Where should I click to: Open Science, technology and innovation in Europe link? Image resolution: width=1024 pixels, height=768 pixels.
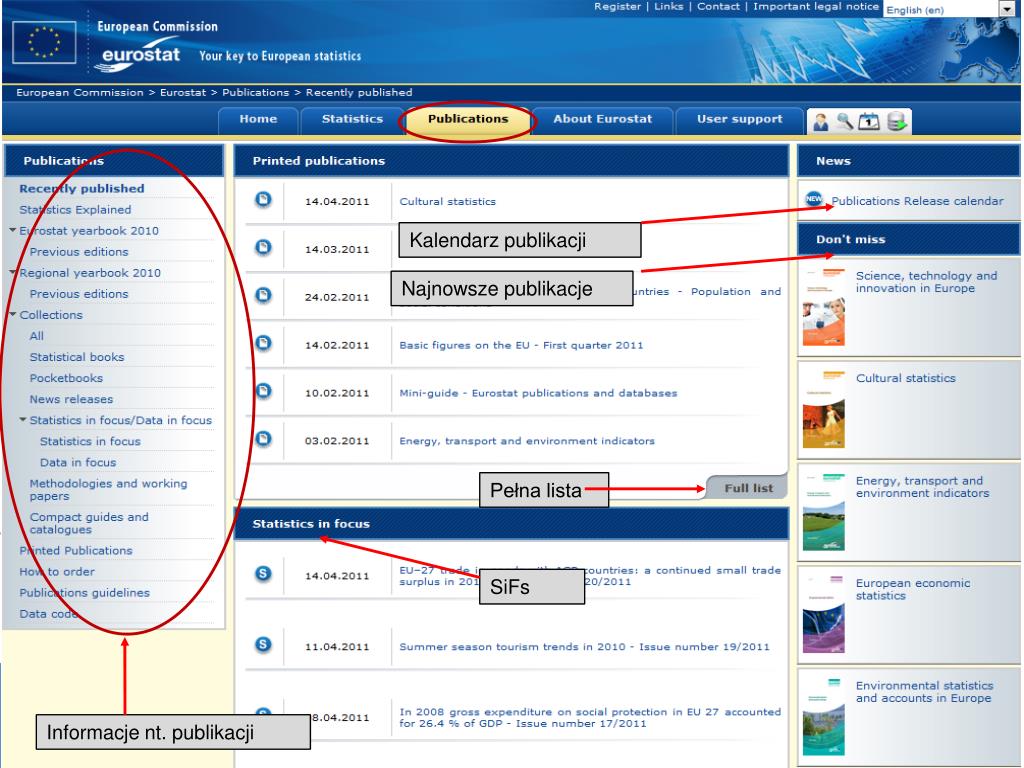(x=926, y=281)
